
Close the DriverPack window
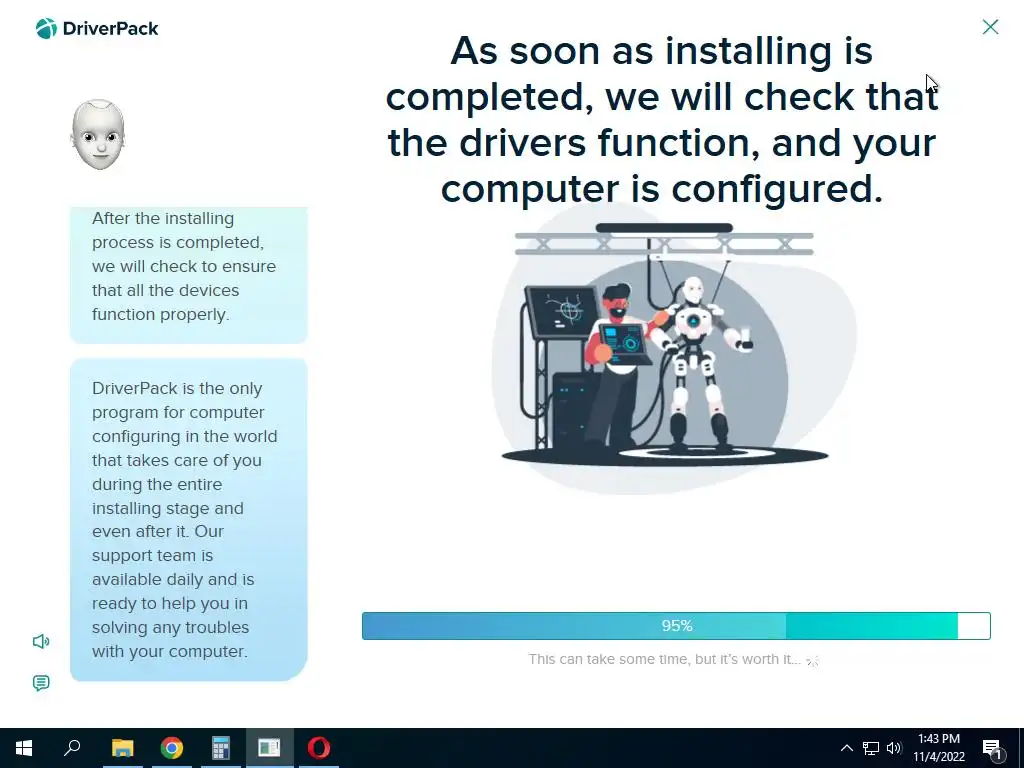(x=990, y=27)
